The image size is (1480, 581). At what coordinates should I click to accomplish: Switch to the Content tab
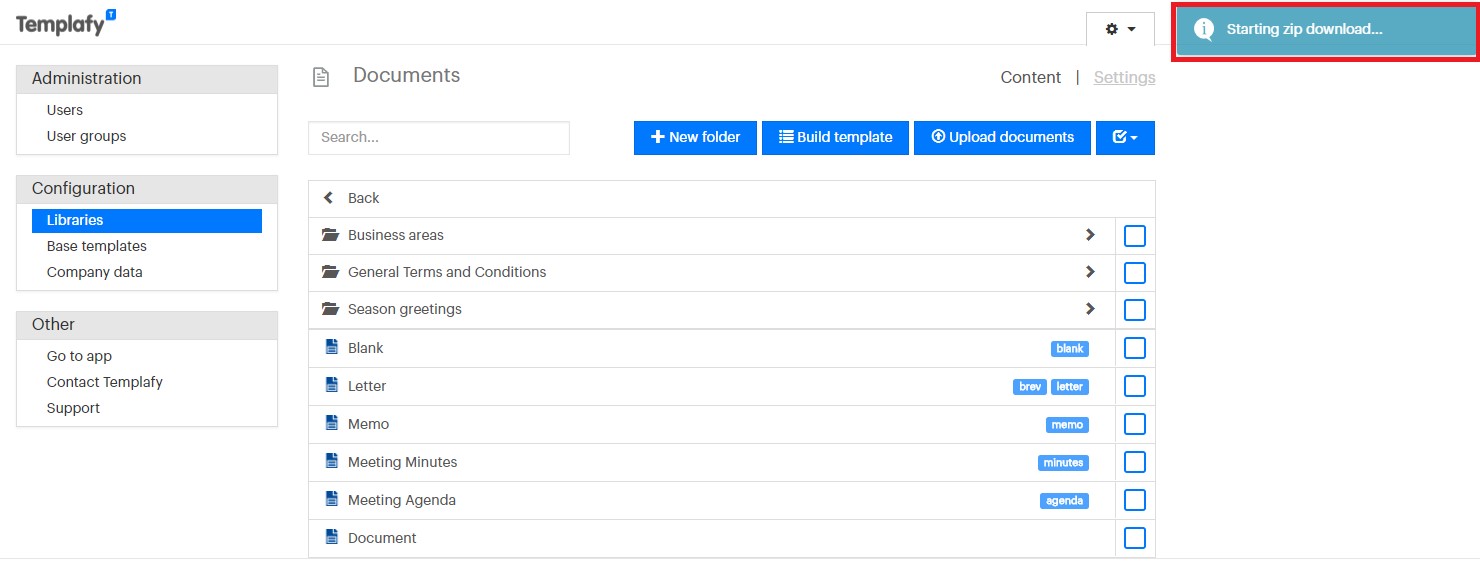click(1031, 77)
